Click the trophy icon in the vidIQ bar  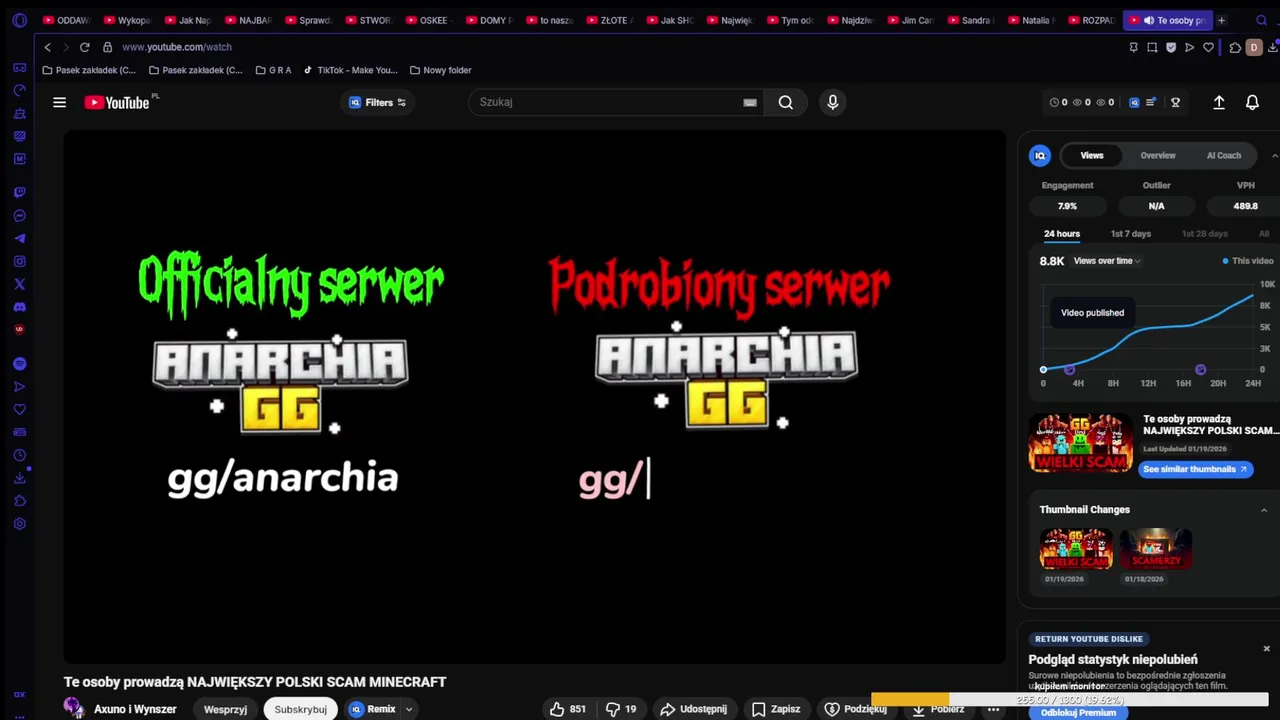point(1176,102)
